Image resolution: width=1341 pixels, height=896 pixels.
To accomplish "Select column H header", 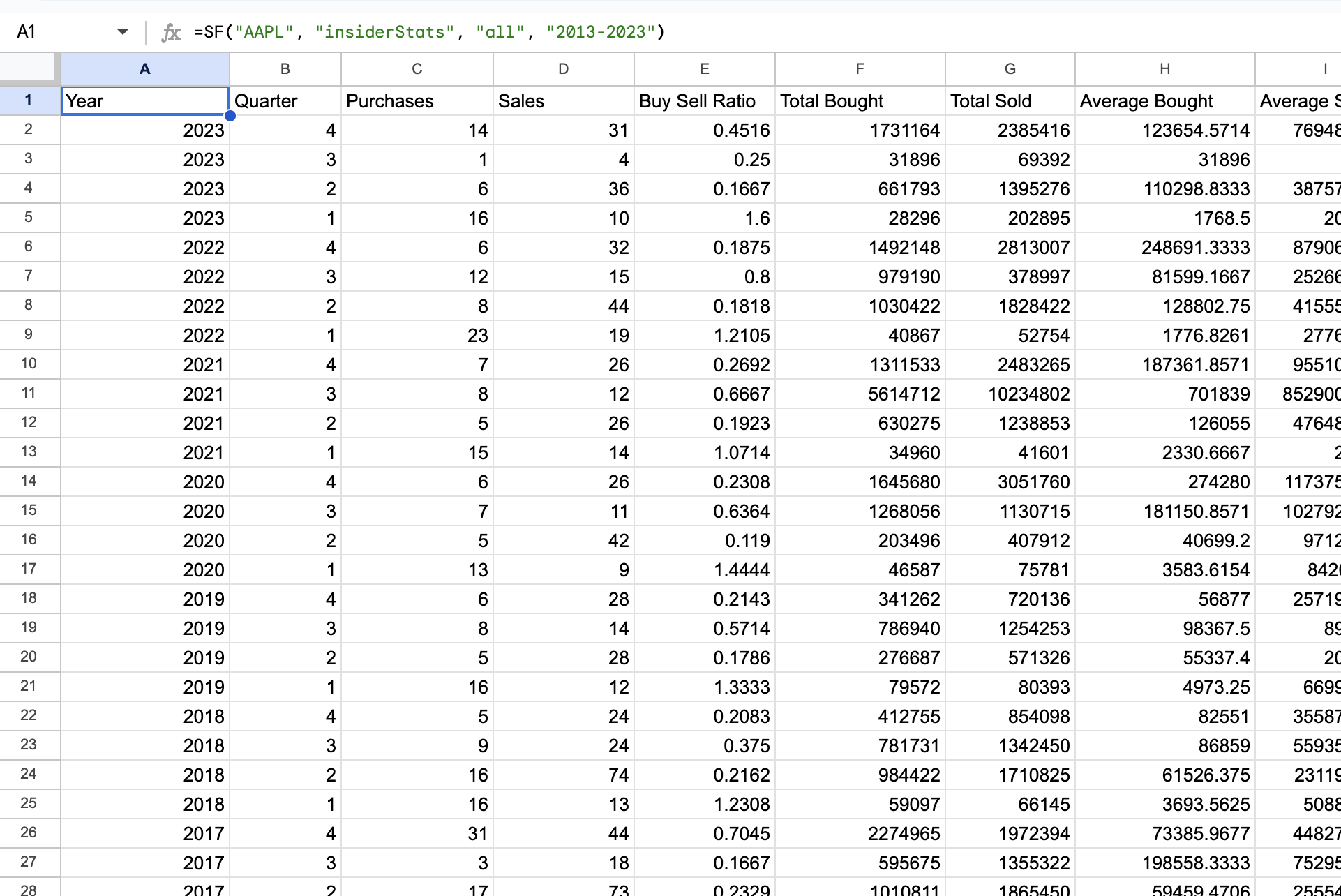I will [1164, 68].
